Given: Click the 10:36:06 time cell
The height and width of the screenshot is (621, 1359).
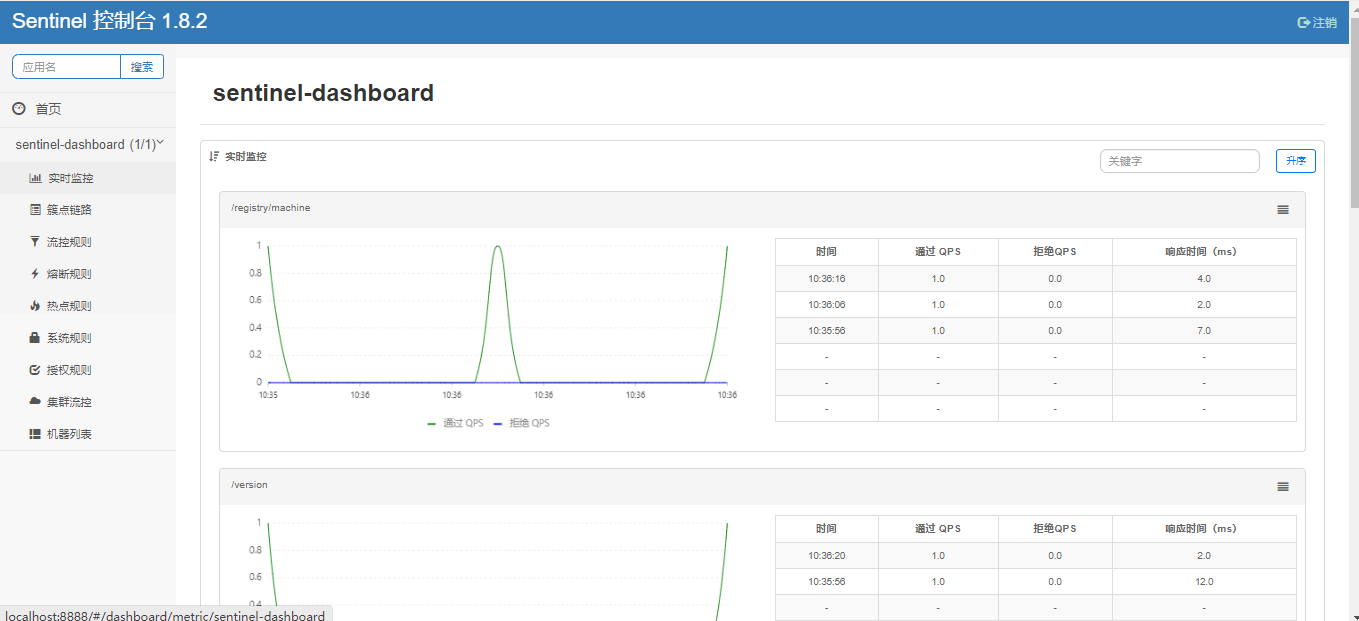Looking at the screenshot, I should click(x=827, y=305).
